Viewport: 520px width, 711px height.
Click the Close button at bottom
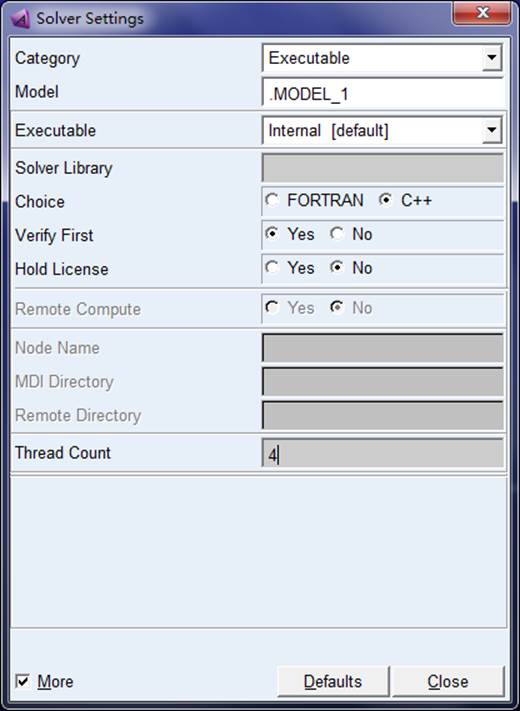pos(448,681)
